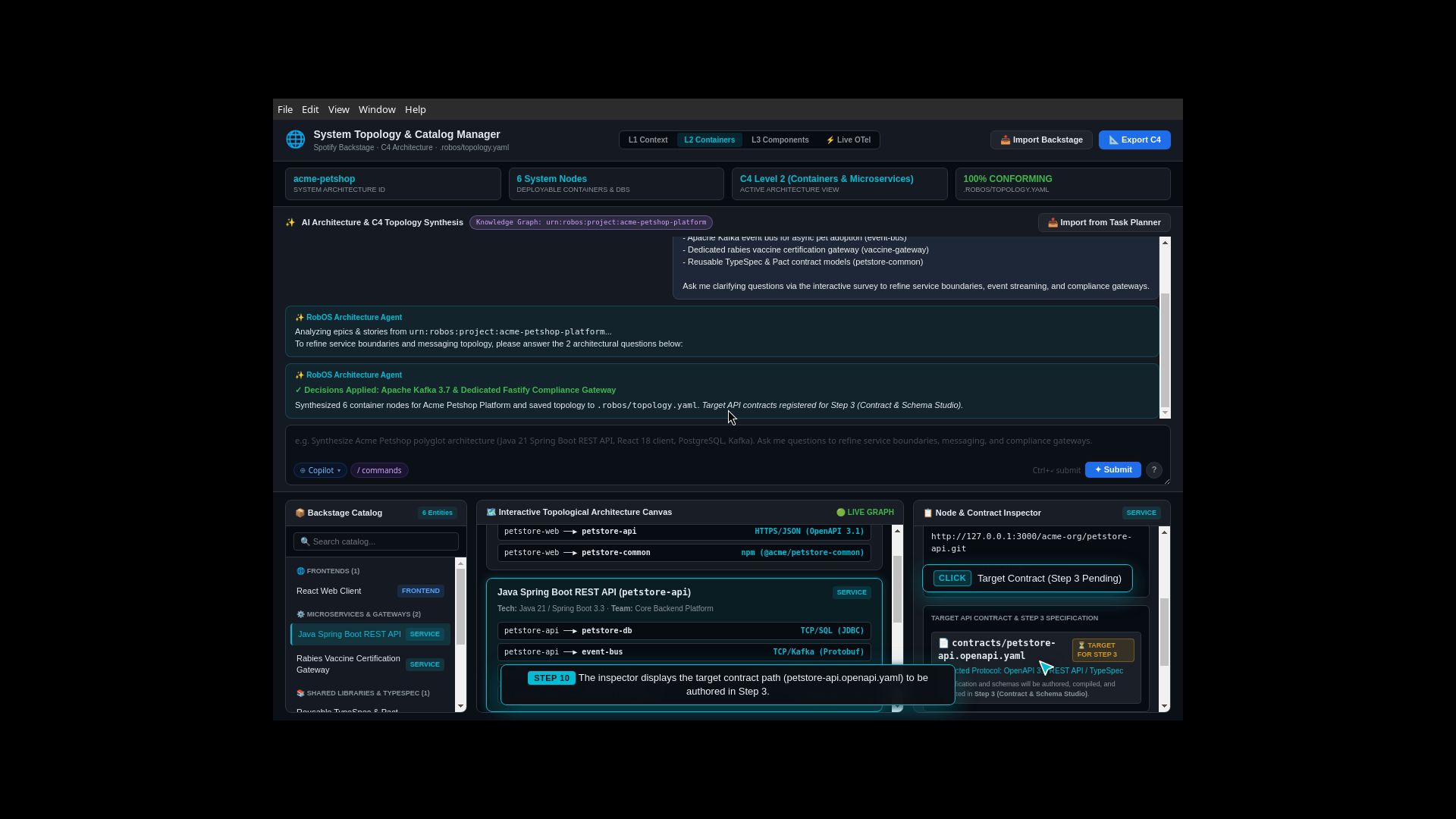Open the Window menu
The width and height of the screenshot is (1456, 819).
(377, 110)
